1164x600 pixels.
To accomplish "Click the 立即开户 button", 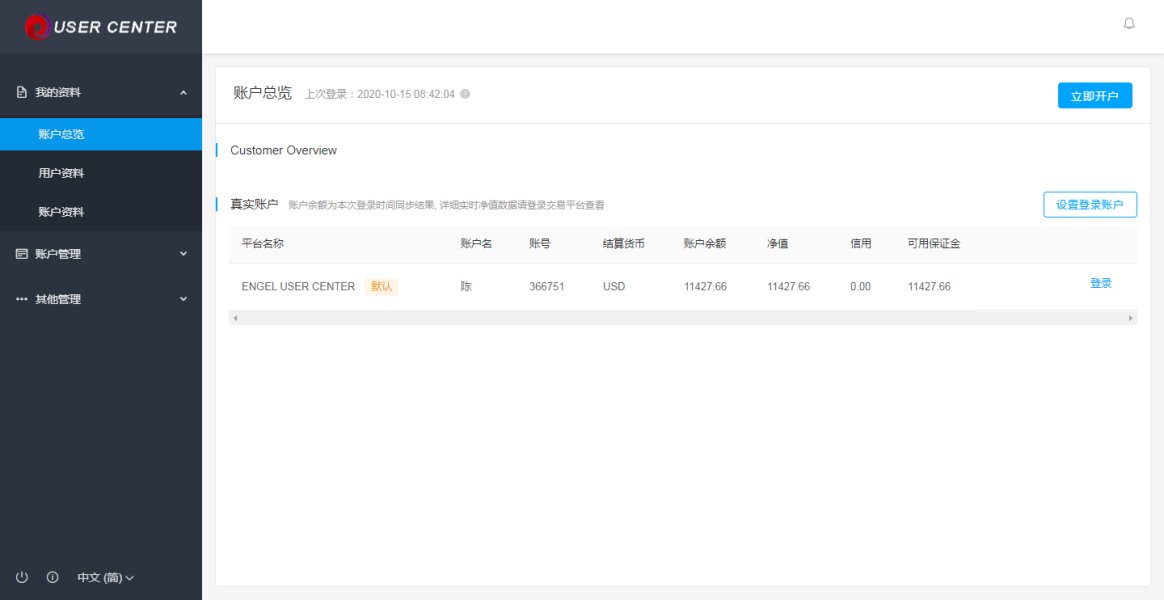I will [x=1095, y=96].
